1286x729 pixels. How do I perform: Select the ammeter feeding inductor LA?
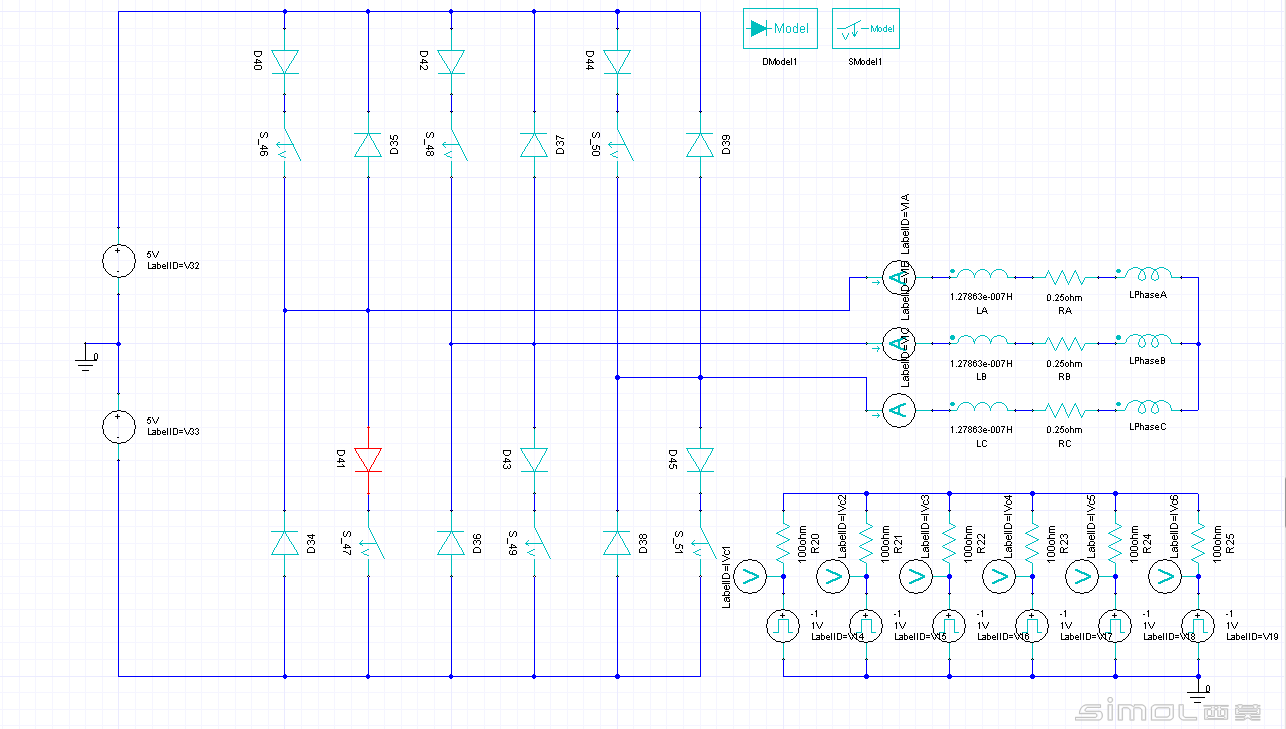click(x=898, y=277)
